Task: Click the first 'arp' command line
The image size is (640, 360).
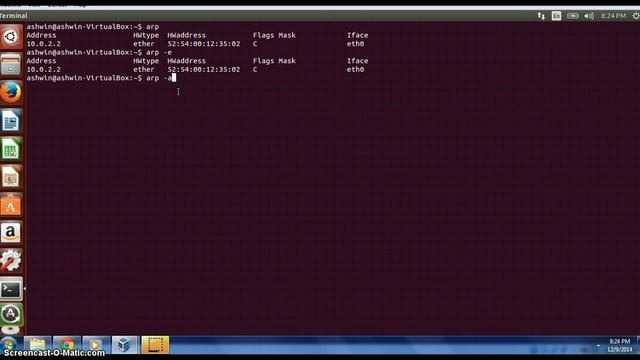Action: pos(93,27)
